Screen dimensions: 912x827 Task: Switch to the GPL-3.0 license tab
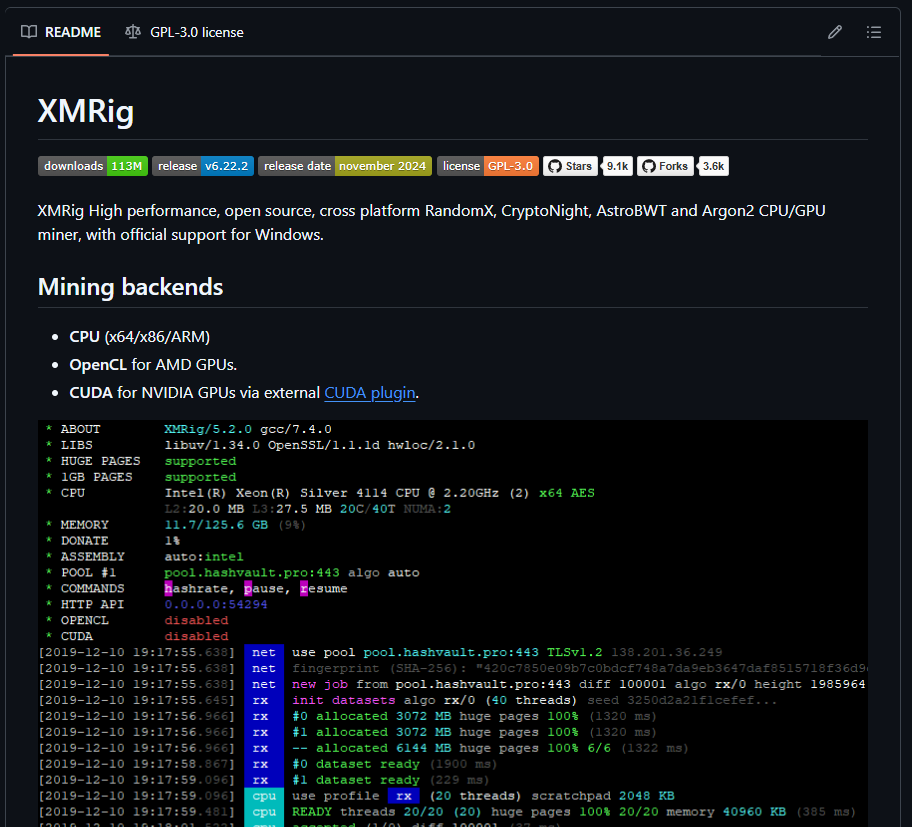(x=184, y=32)
